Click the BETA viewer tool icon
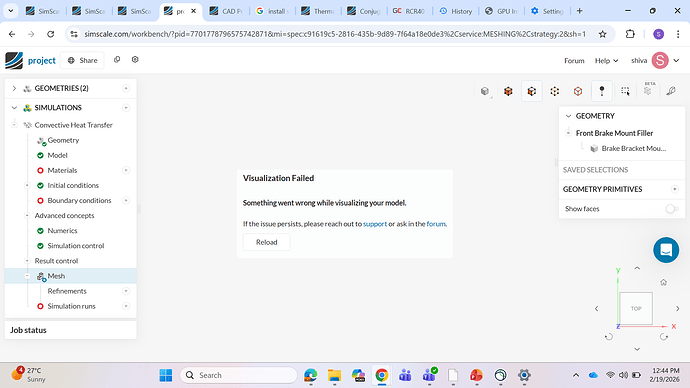690x388 pixels. [x=648, y=90]
